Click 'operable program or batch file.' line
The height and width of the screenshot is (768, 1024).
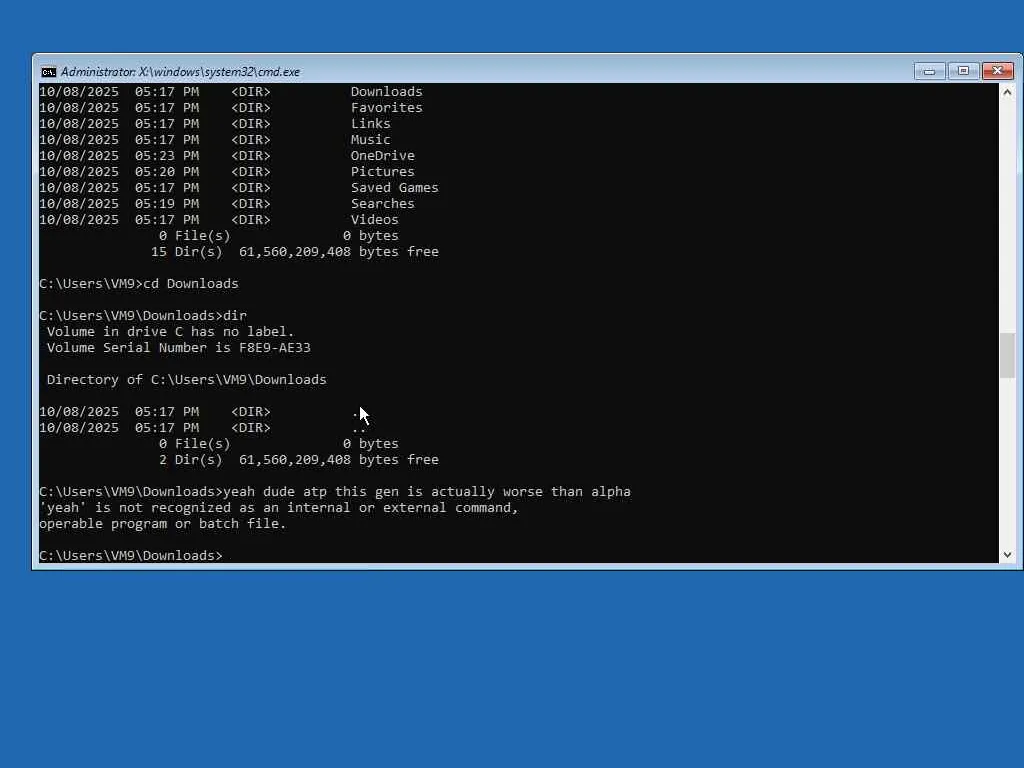pyautogui.click(x=163, y=523)
